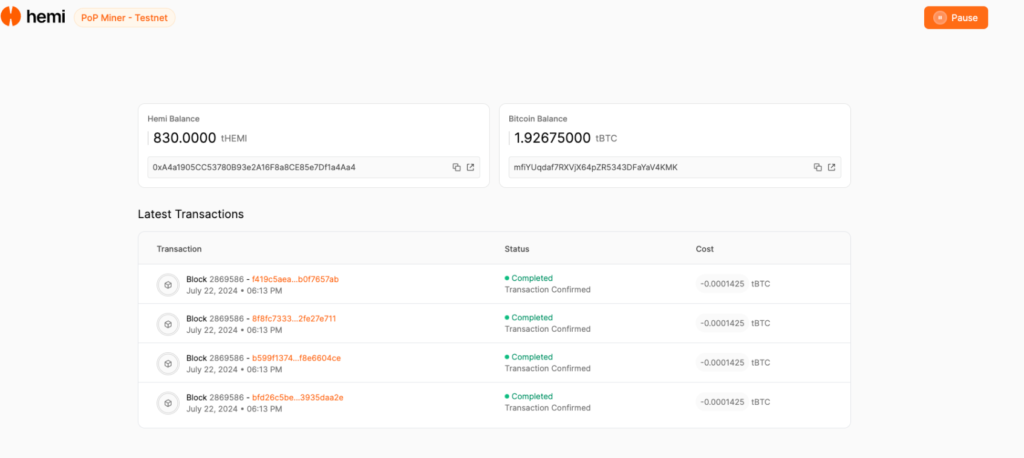Open Bitcoin address in external explorer
1024x458 pixels.
pyautogui.click(x=832, y=167)
